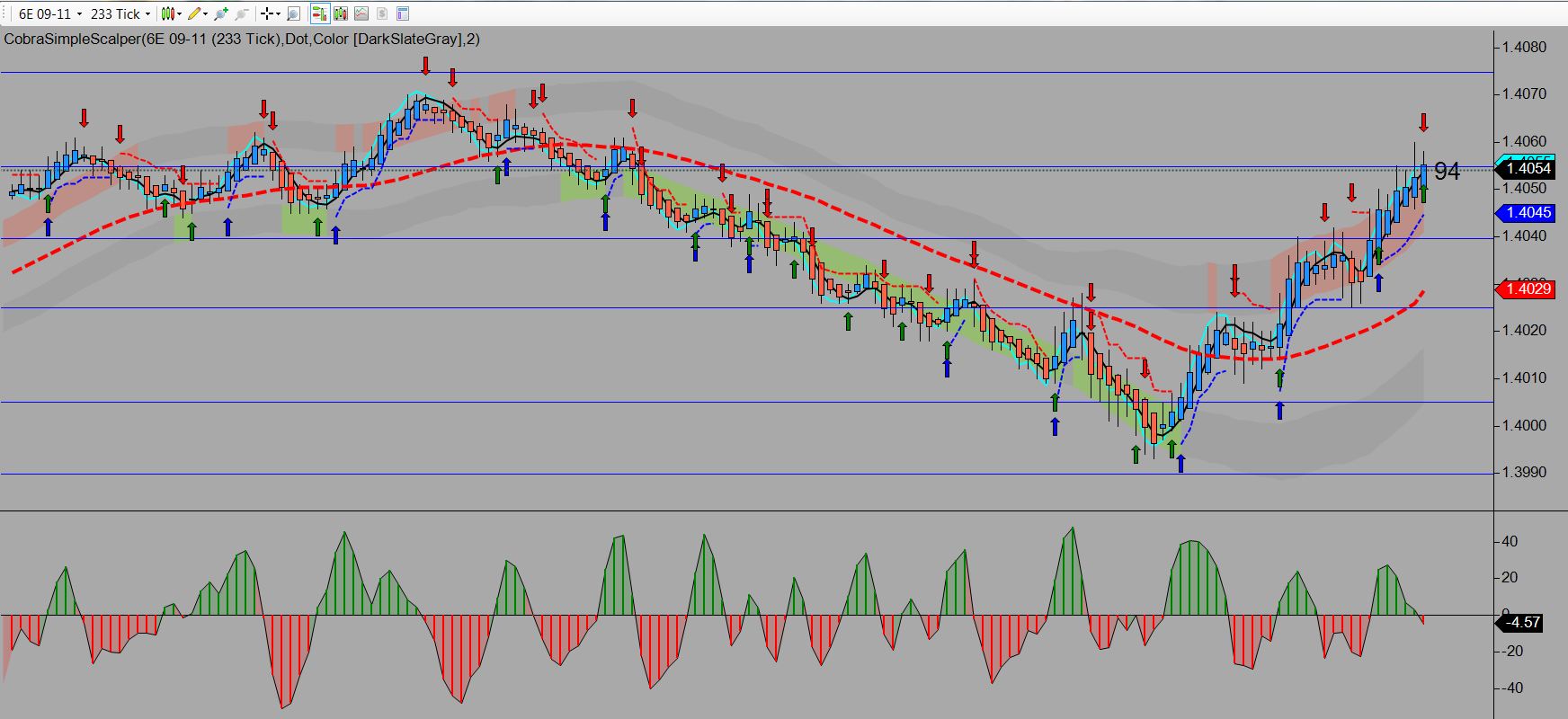Open the Data Series candlestick icon
Image resolution: width=1568 pixels, height=719 pixels.
tap(341, 13)
